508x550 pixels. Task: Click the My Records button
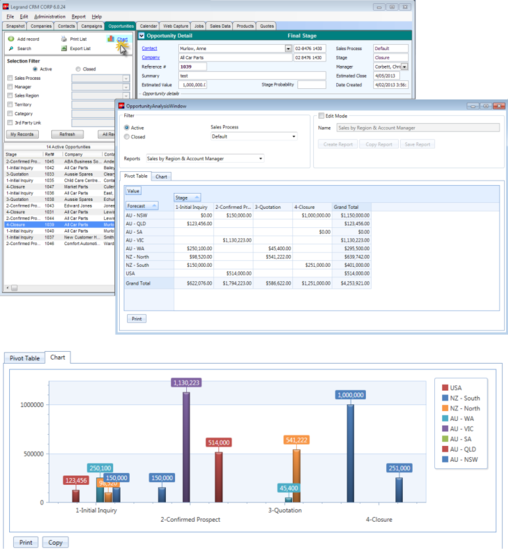pyautogui.click(x=22, y=134)
